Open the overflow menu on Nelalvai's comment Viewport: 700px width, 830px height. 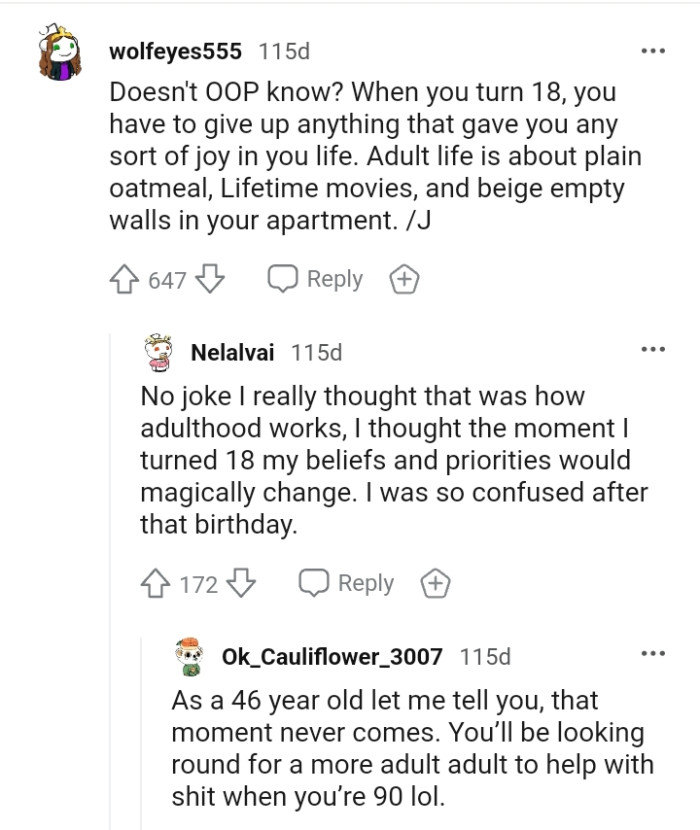654,348
